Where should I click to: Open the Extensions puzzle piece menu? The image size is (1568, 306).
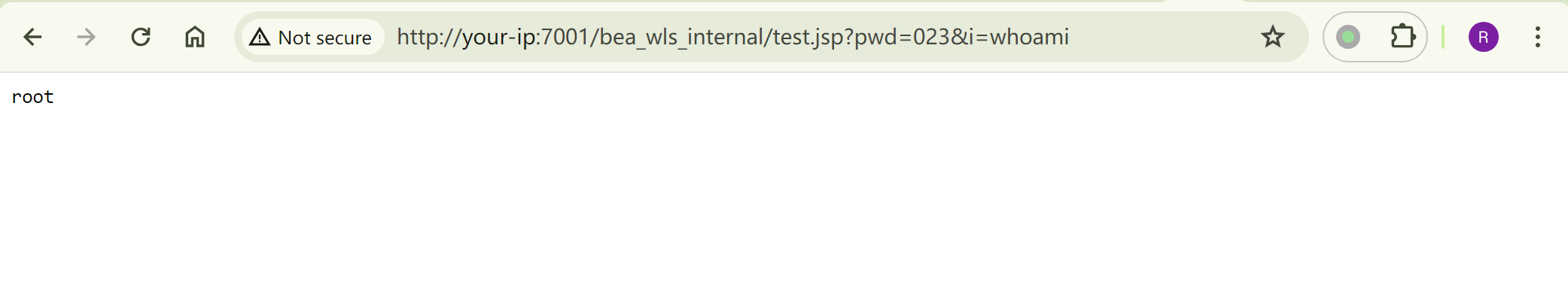1402,37
